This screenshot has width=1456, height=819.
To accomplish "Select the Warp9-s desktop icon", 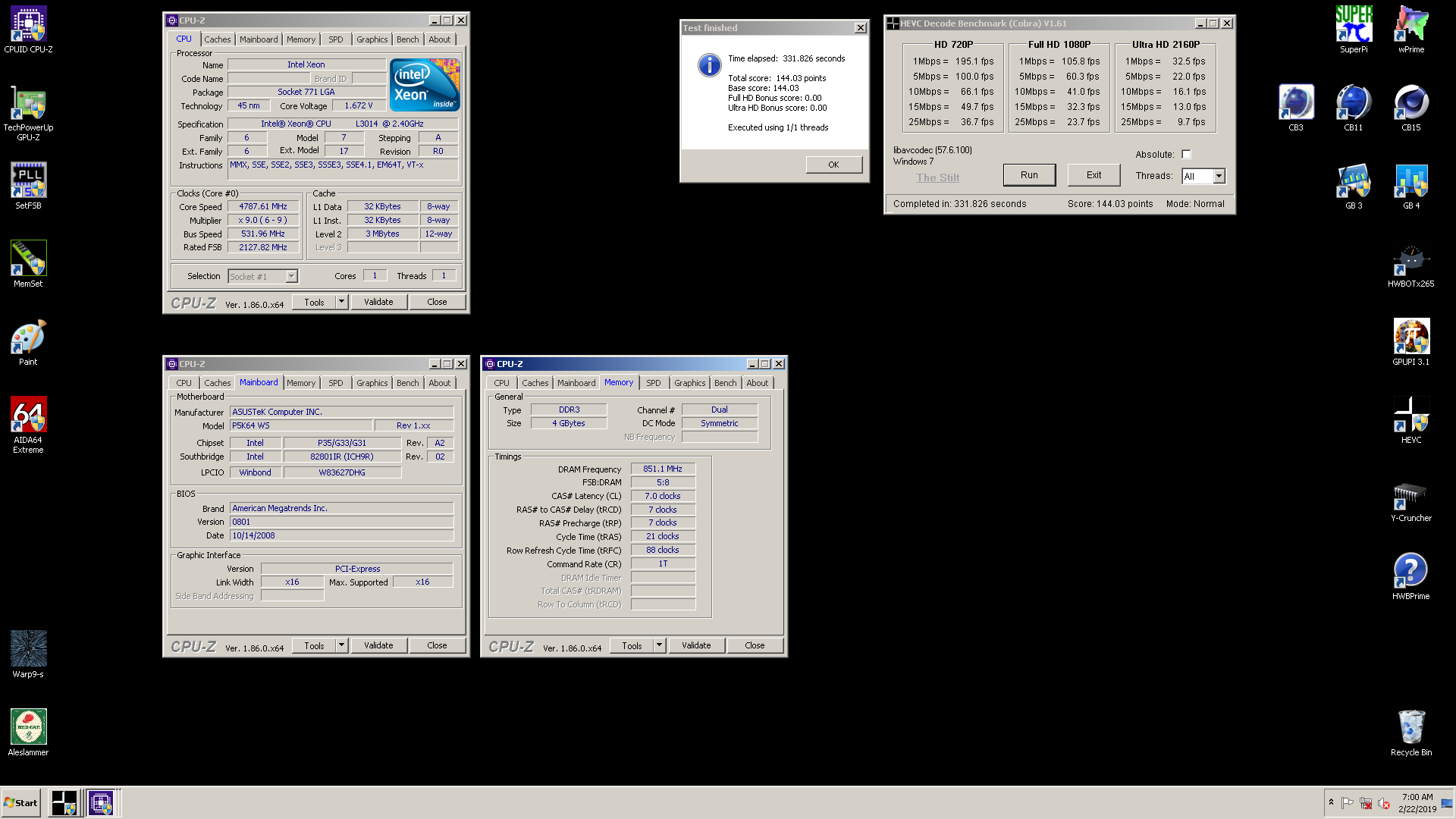I will (28, 654).
